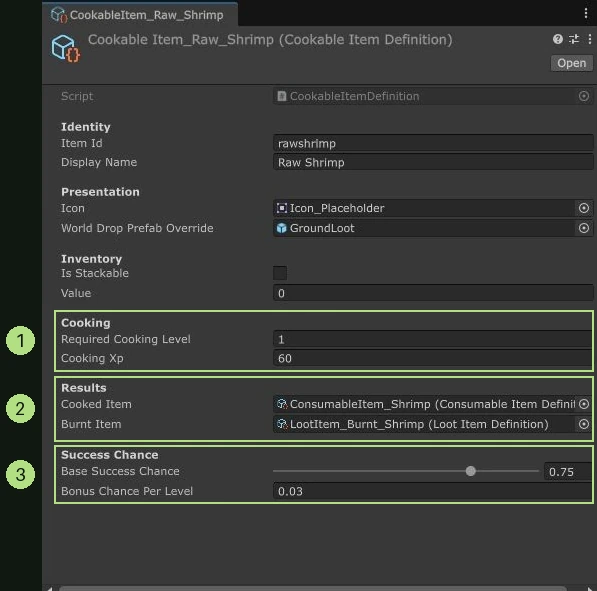Screen dimensions: 597x591
Task: Click the Open button
Action: point(571,63)
